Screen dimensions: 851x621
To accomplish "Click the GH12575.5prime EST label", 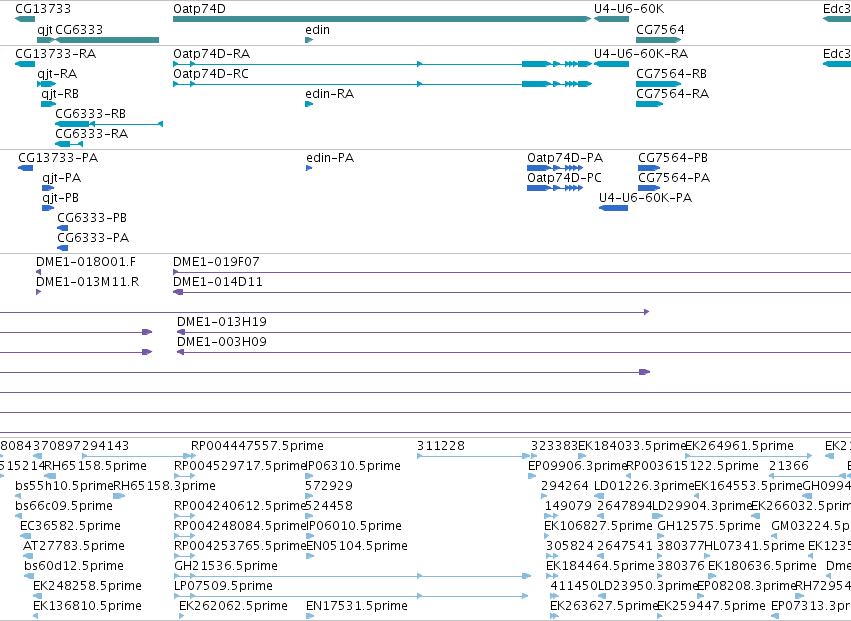I will pos(709,527).
